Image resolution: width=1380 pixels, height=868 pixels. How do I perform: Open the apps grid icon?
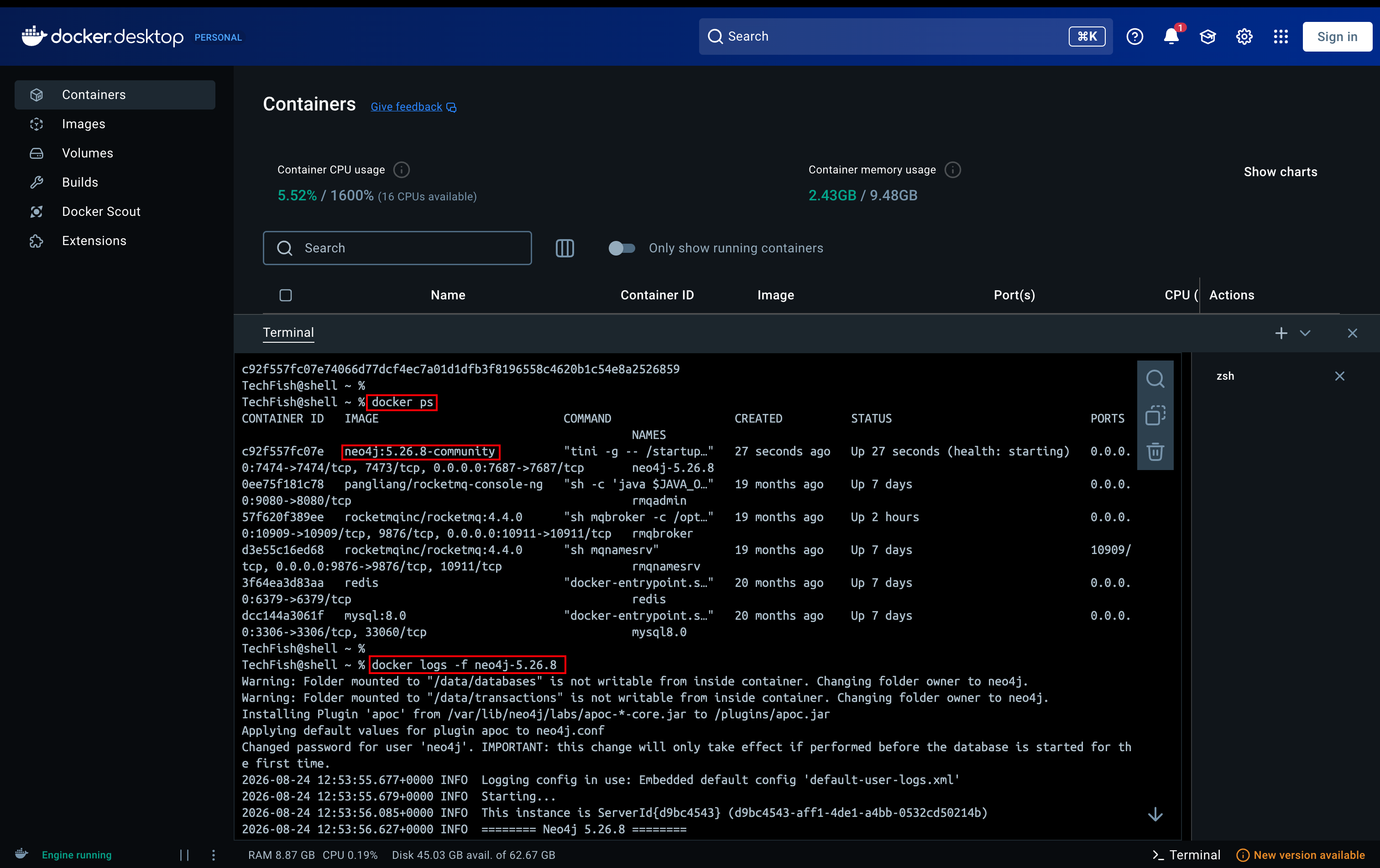tap(1281, 37)
